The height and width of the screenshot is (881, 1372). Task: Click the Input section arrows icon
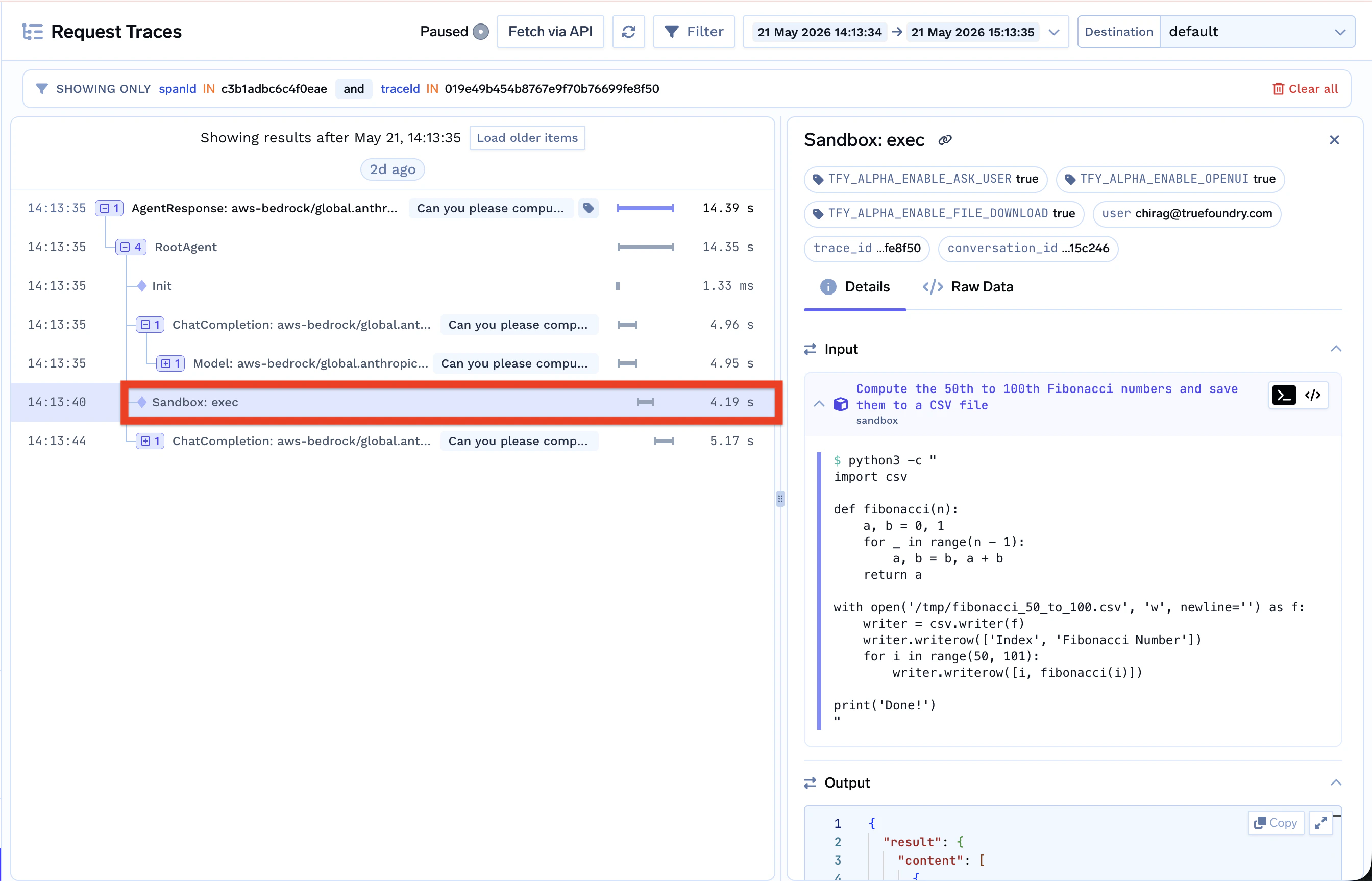[810, 349]
